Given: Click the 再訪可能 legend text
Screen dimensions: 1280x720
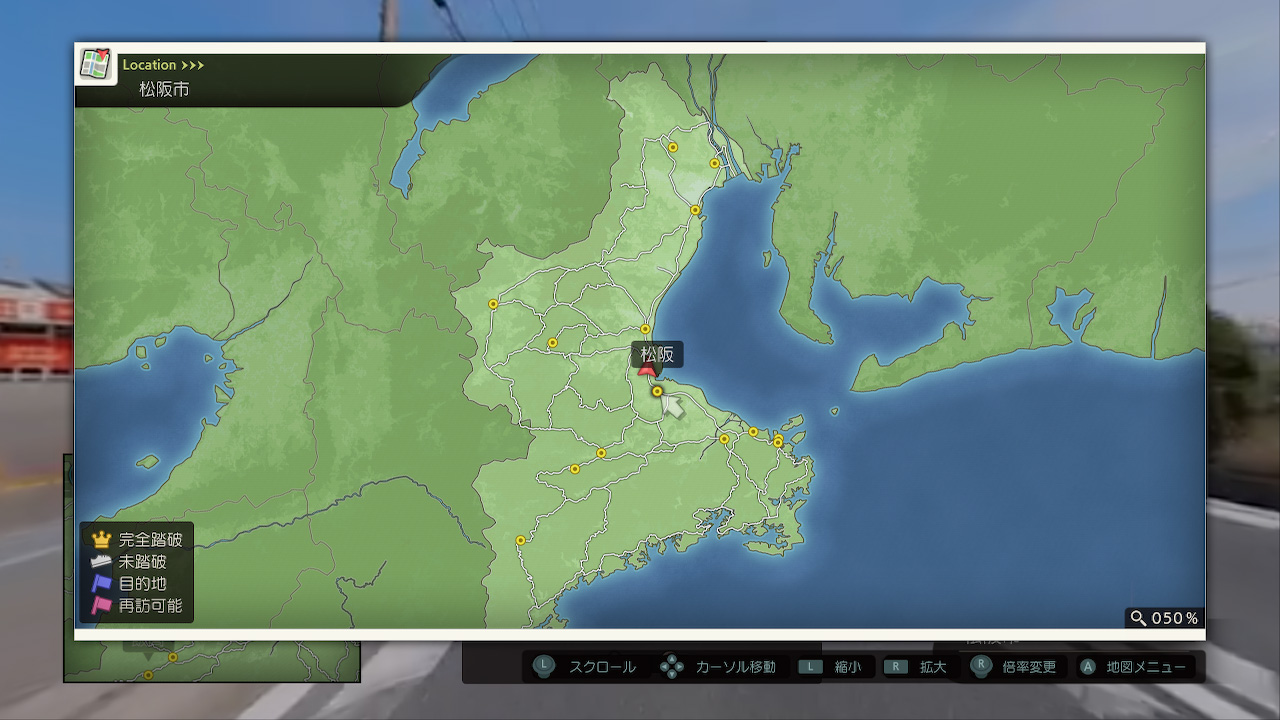Looking at the screenshot, I should (150, 606).
